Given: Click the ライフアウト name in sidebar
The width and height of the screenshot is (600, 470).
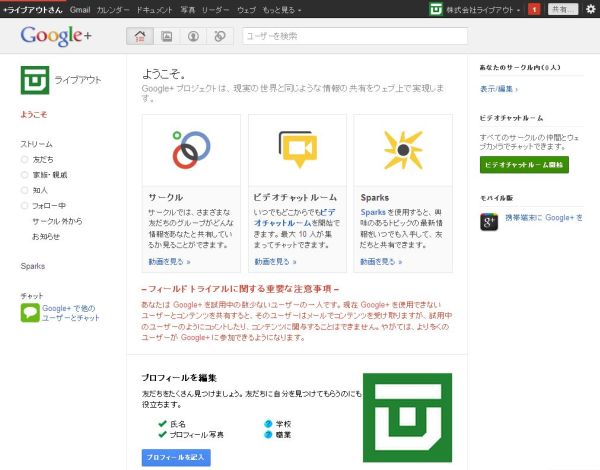Looking at the screenshot, I should tap(78, 80).
